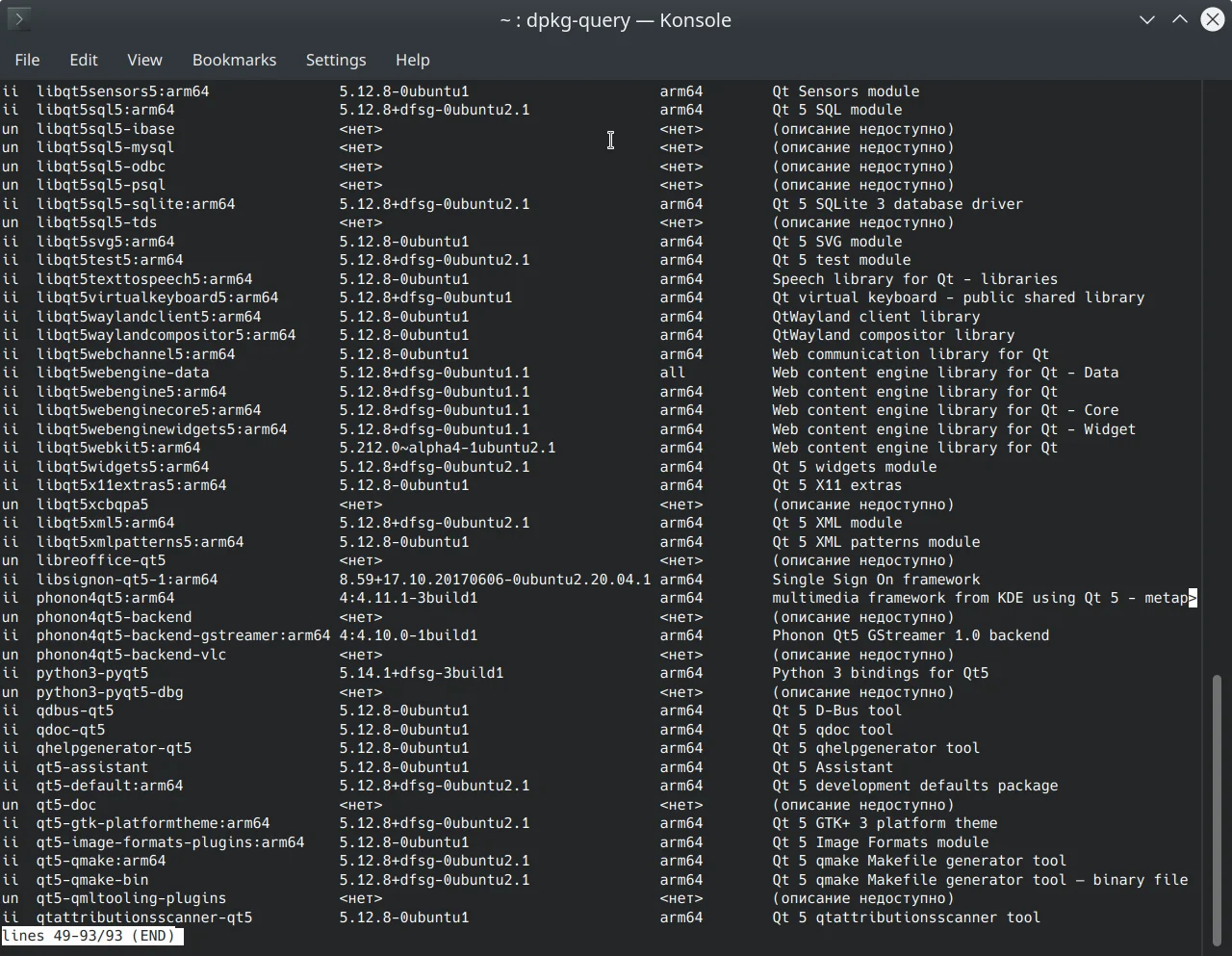Click package name libqt5waylandcompositor5:arm64
1232x956 pixels.
tap(167, 335)
